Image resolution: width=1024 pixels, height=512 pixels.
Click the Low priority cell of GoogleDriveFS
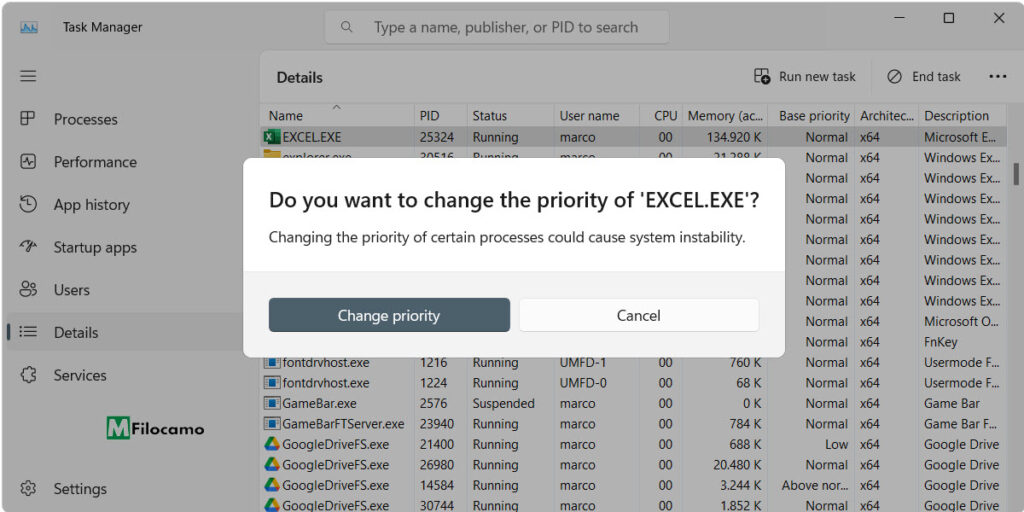tap(837, 444)
